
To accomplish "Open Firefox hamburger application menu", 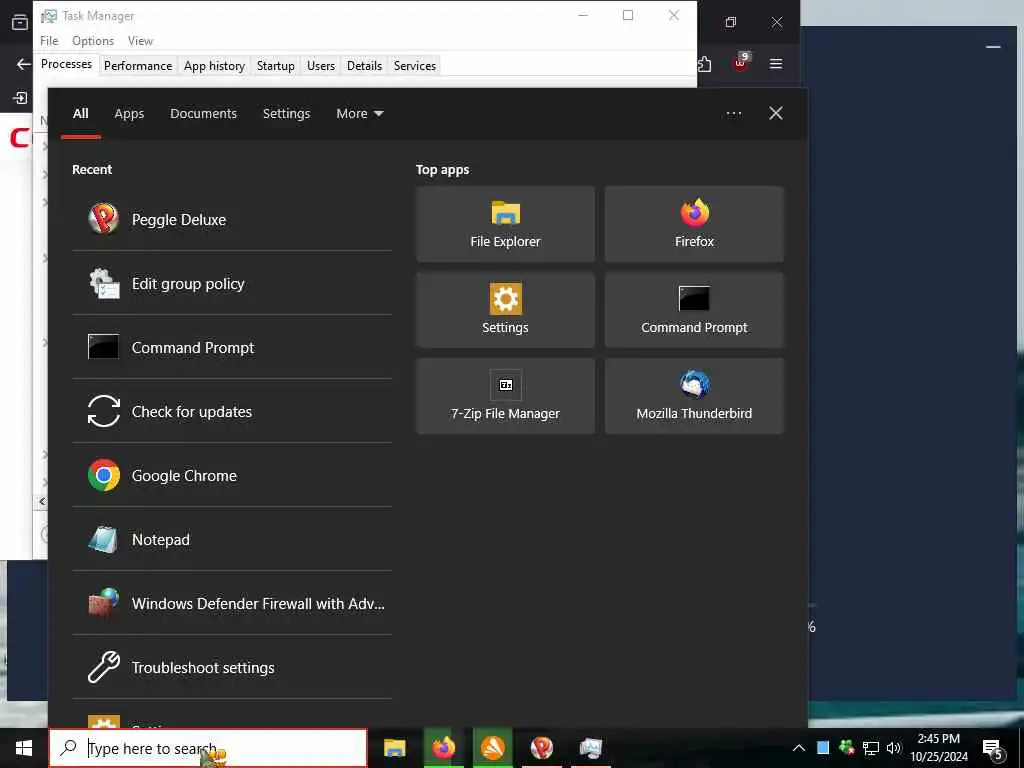I will [776, 64].
